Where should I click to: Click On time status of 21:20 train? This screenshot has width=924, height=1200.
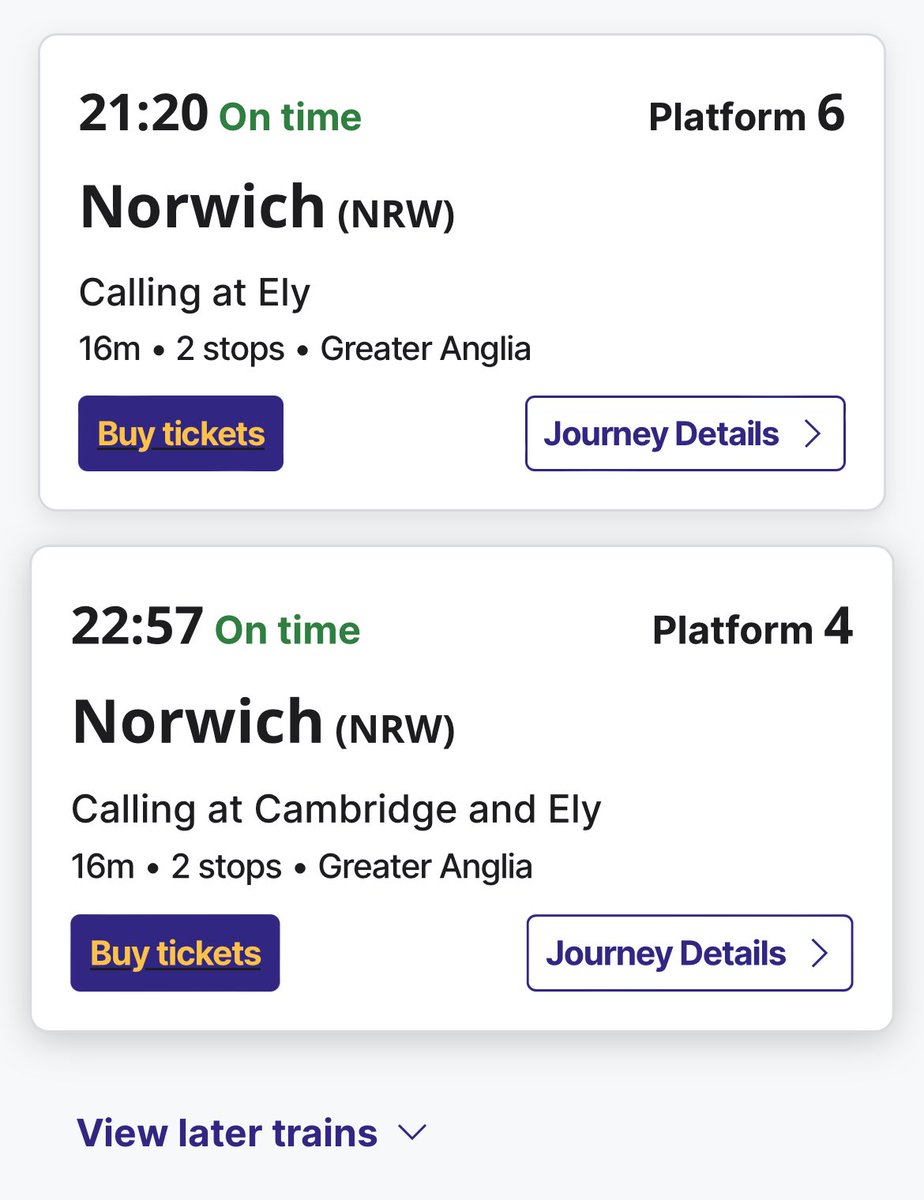pos(290,117)
